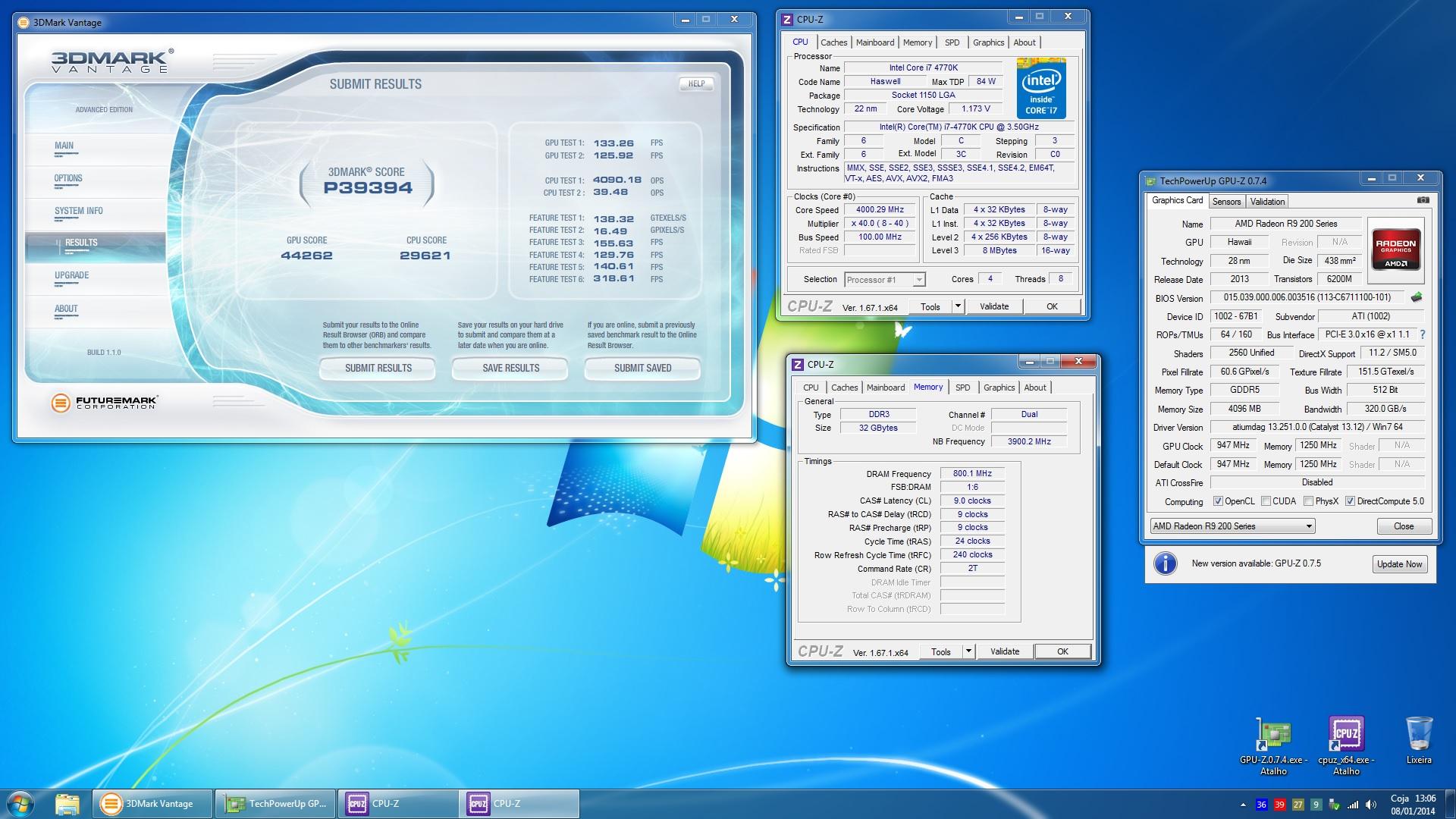1456x819 pixels.
Task: Switch to the Validation tab in GPU-Z
Action: (1267, 202)
